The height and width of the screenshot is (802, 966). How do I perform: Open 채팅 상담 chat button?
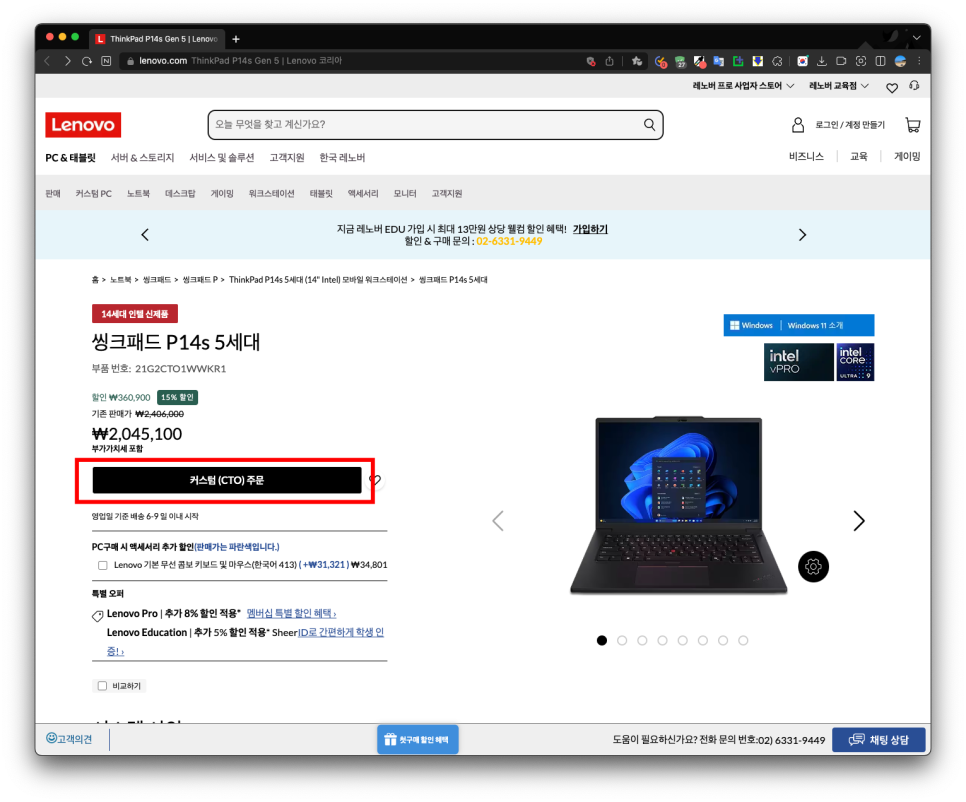pyautogui.click(x=879, y=740)
